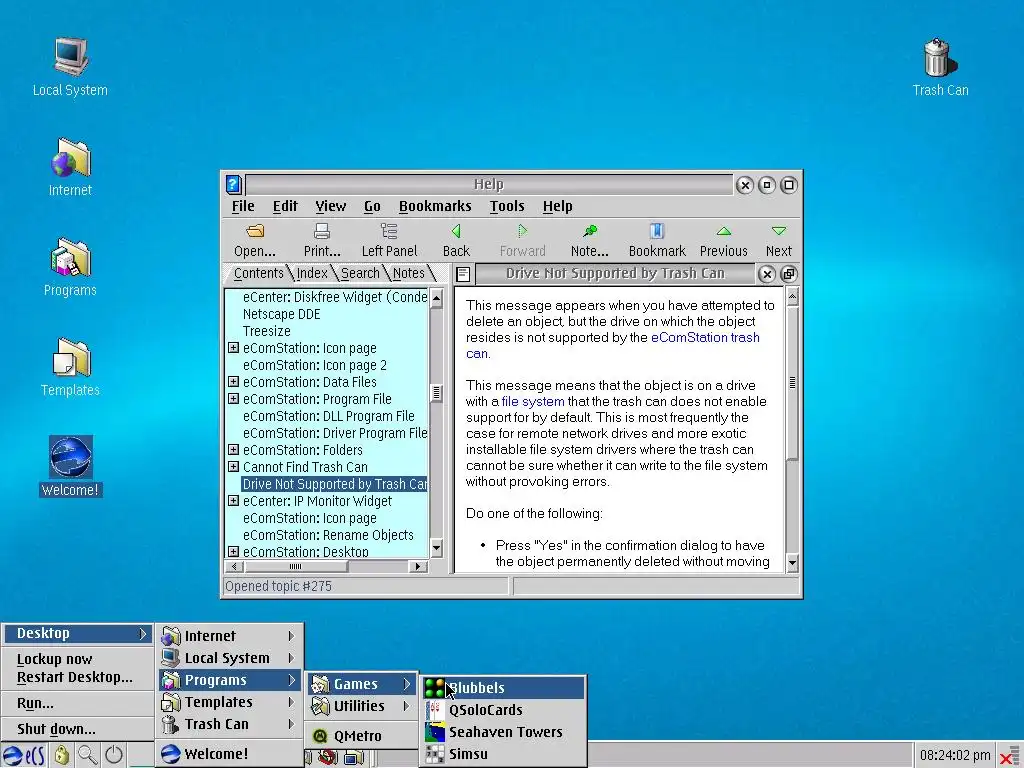Image resolution: width=1024 pixels, height=768 pixels.
Task: Open the Bookmarks menu
Action: [x=435, y=206]
